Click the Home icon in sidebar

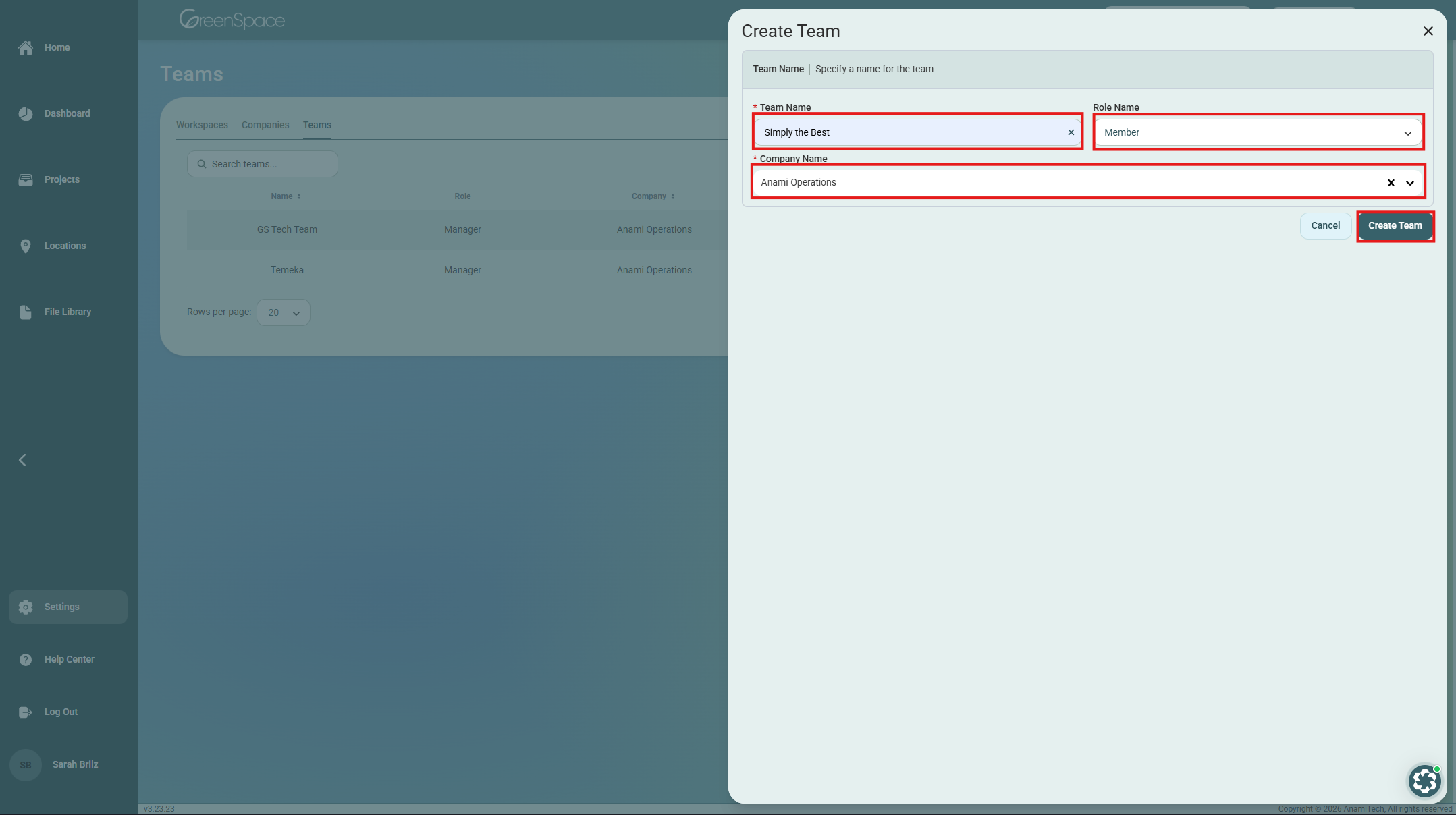pyautogui.click(x=26, y=48)
